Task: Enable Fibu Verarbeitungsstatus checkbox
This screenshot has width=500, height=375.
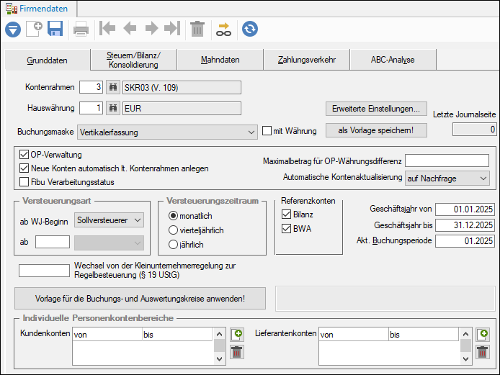Action: pos(24,182)
